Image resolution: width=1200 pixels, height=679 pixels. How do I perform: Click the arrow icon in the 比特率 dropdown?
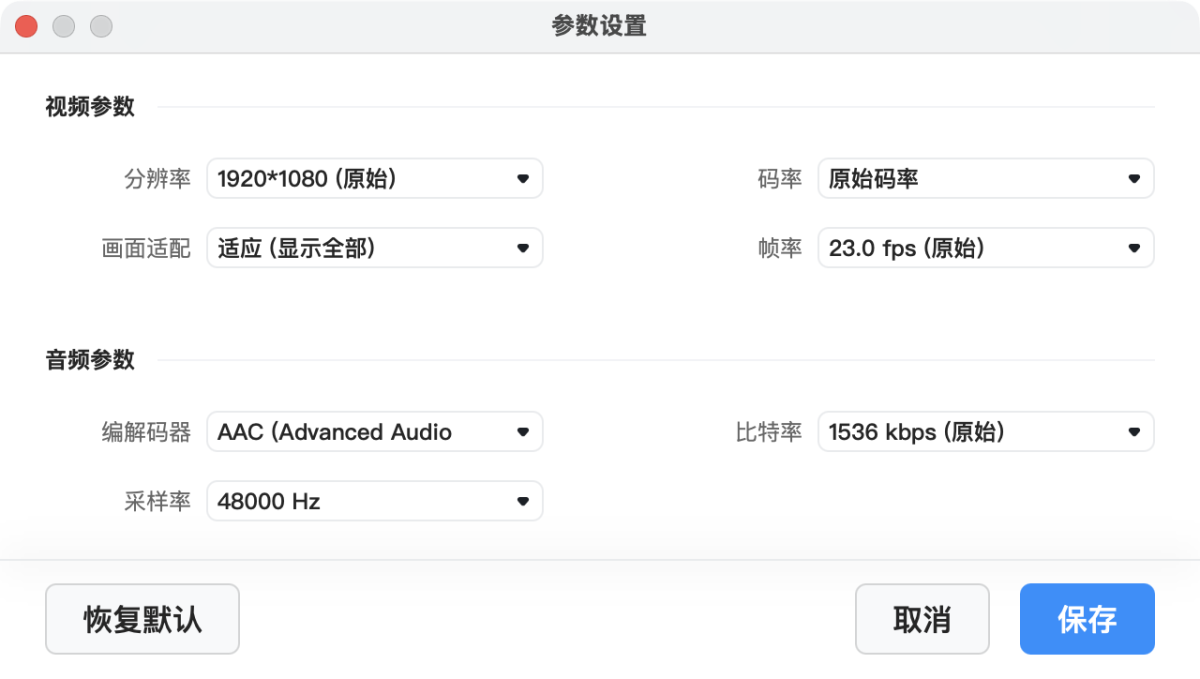tap(1134, 432)
